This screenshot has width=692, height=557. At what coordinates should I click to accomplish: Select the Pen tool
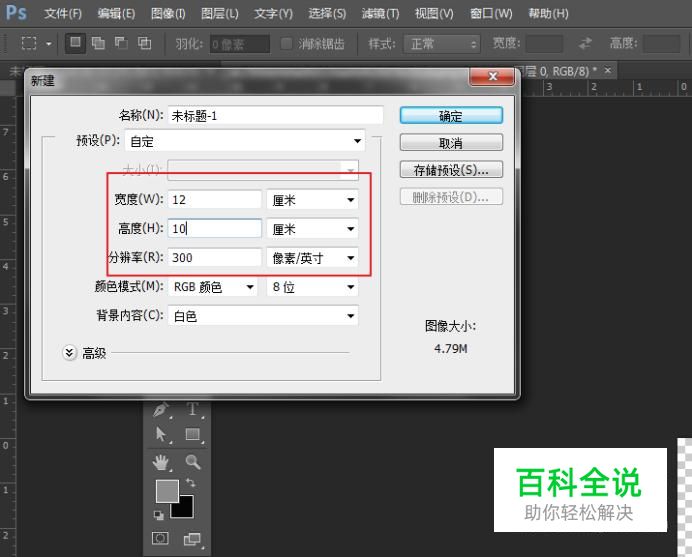click(x=160, y=410)
